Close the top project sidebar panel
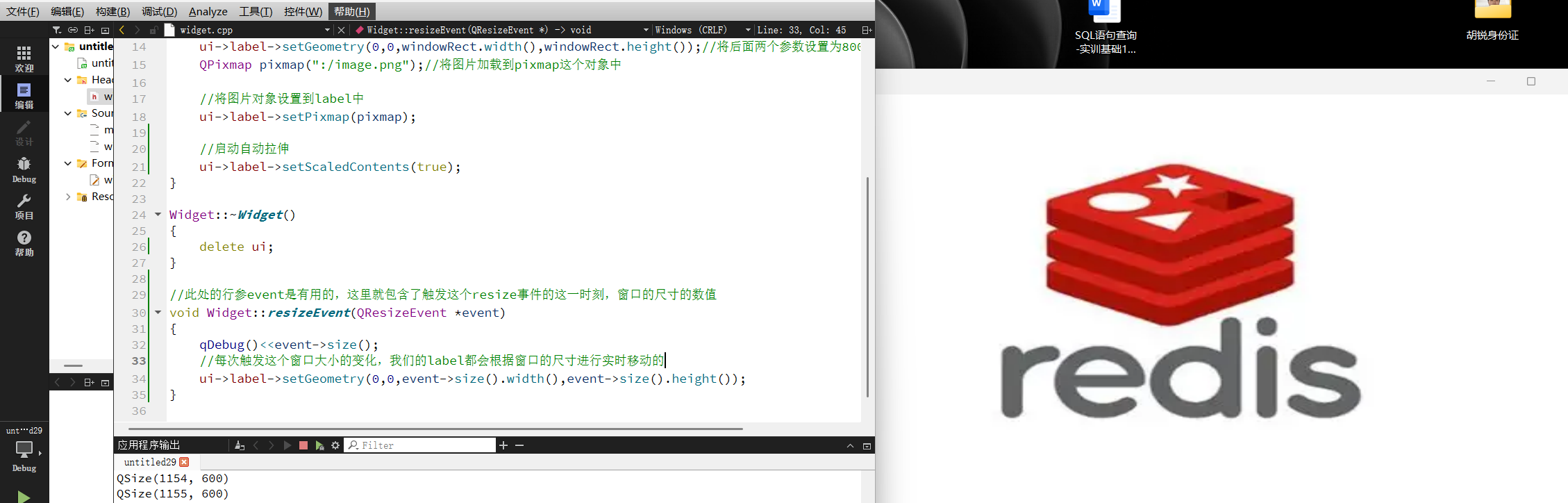Viewport: 1568px width, 503px height. tap(105, 30)
